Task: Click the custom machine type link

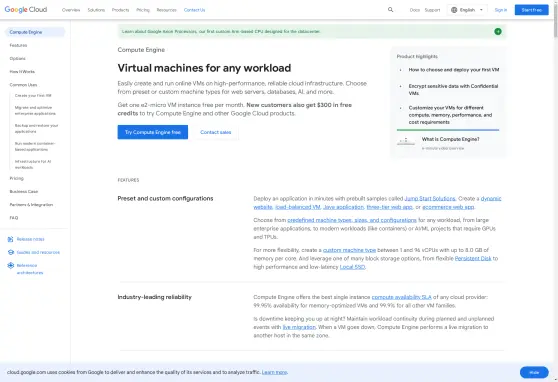Action: point(349,250)
